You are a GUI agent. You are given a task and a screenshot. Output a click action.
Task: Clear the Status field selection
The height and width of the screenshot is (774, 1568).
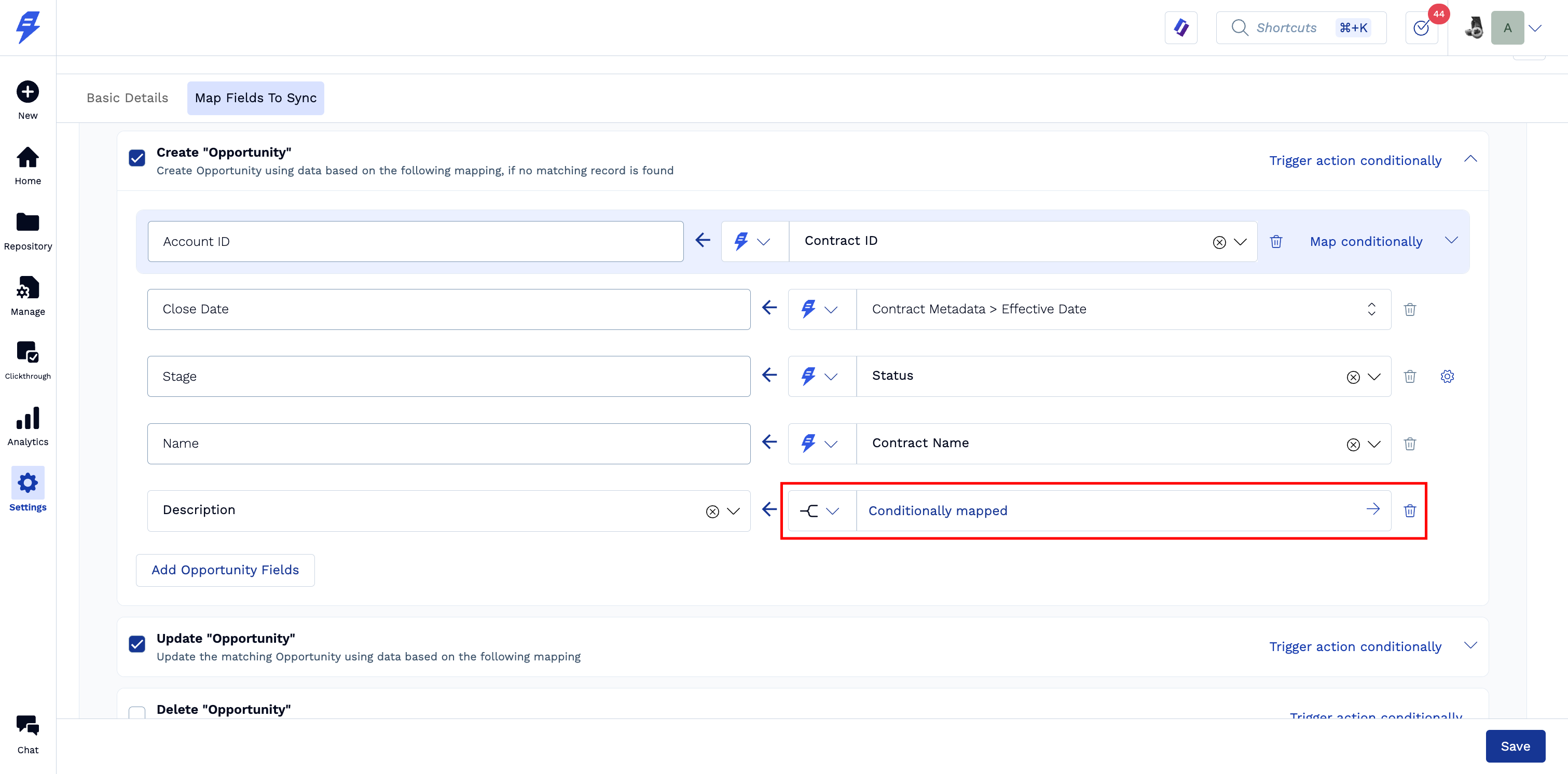point(1353,377)
